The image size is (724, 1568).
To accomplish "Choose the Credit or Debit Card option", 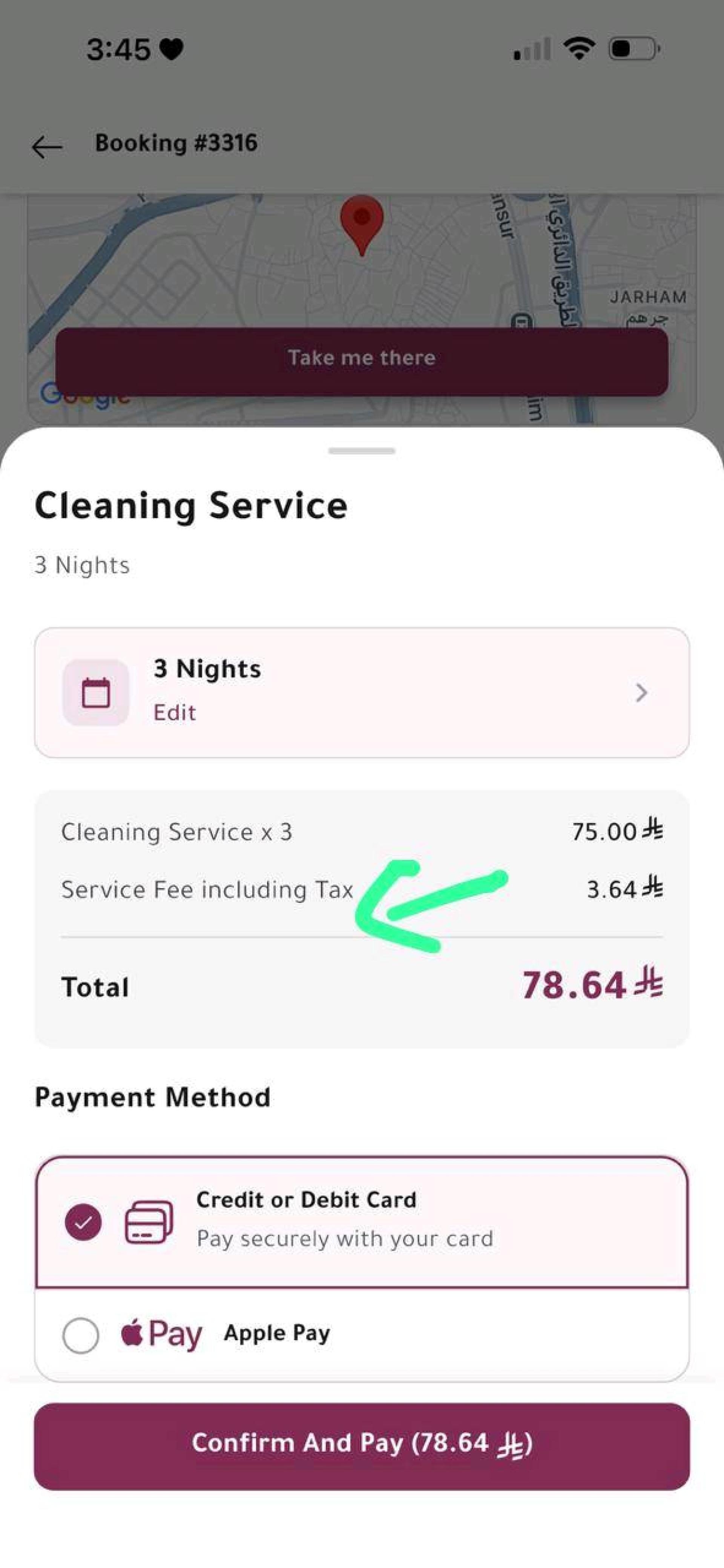I will point(362,1222).
